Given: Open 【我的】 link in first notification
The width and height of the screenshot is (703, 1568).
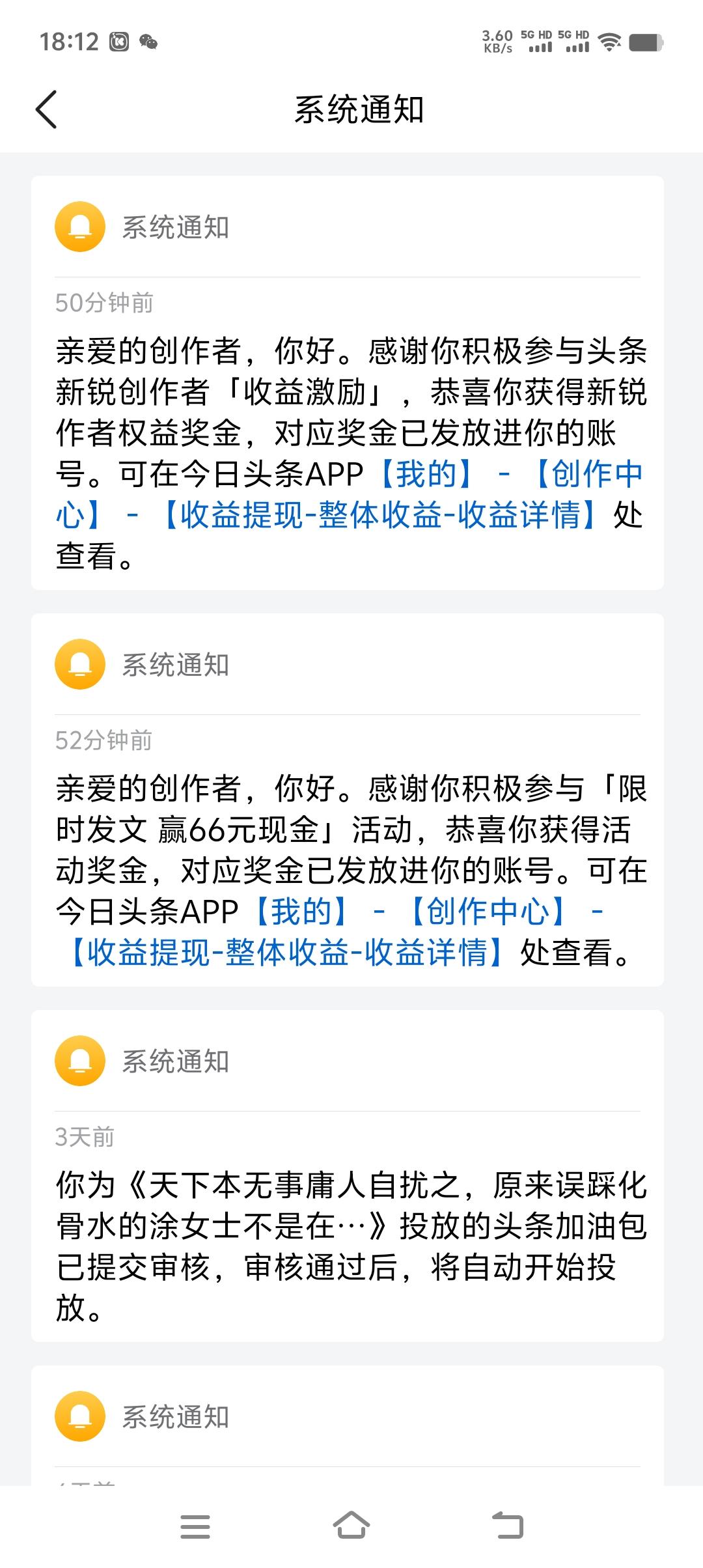Looking at the screenshot, I should pyautogui.click(x=426, y=473).
